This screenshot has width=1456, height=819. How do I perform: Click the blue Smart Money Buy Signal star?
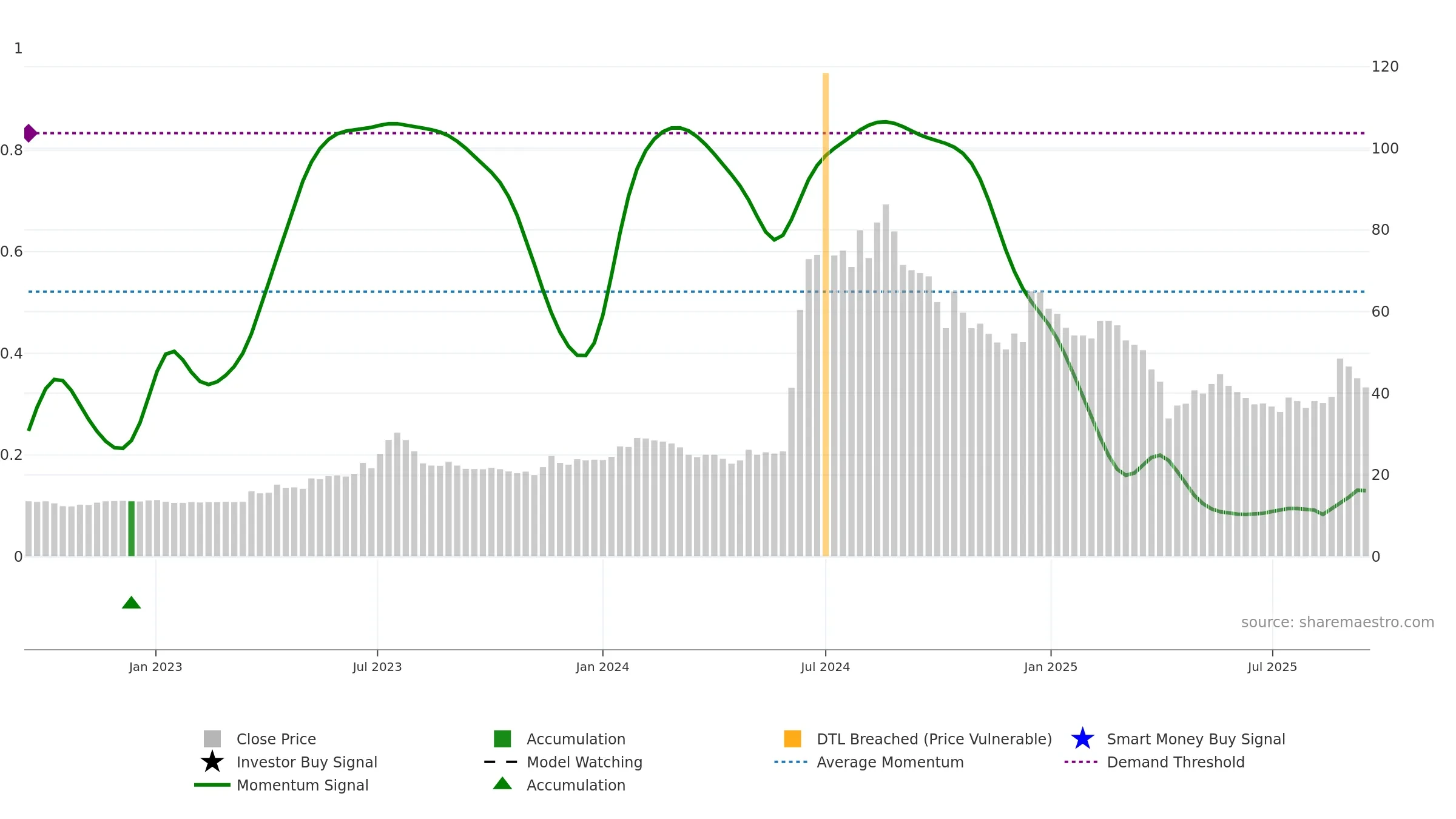coord(1082,739)
